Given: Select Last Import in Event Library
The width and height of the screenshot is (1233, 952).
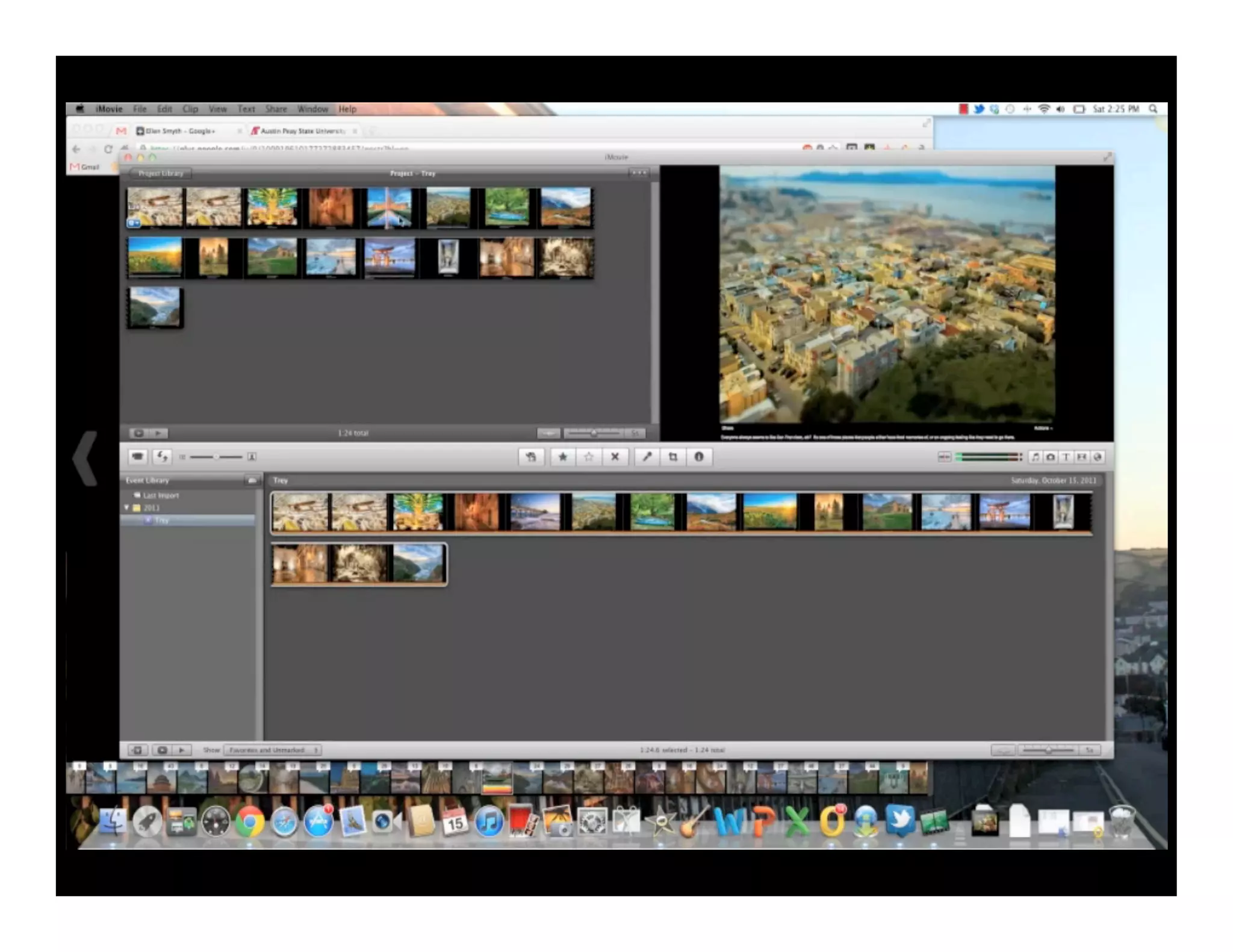Looking at the screenshot, I should click(160, 496).
